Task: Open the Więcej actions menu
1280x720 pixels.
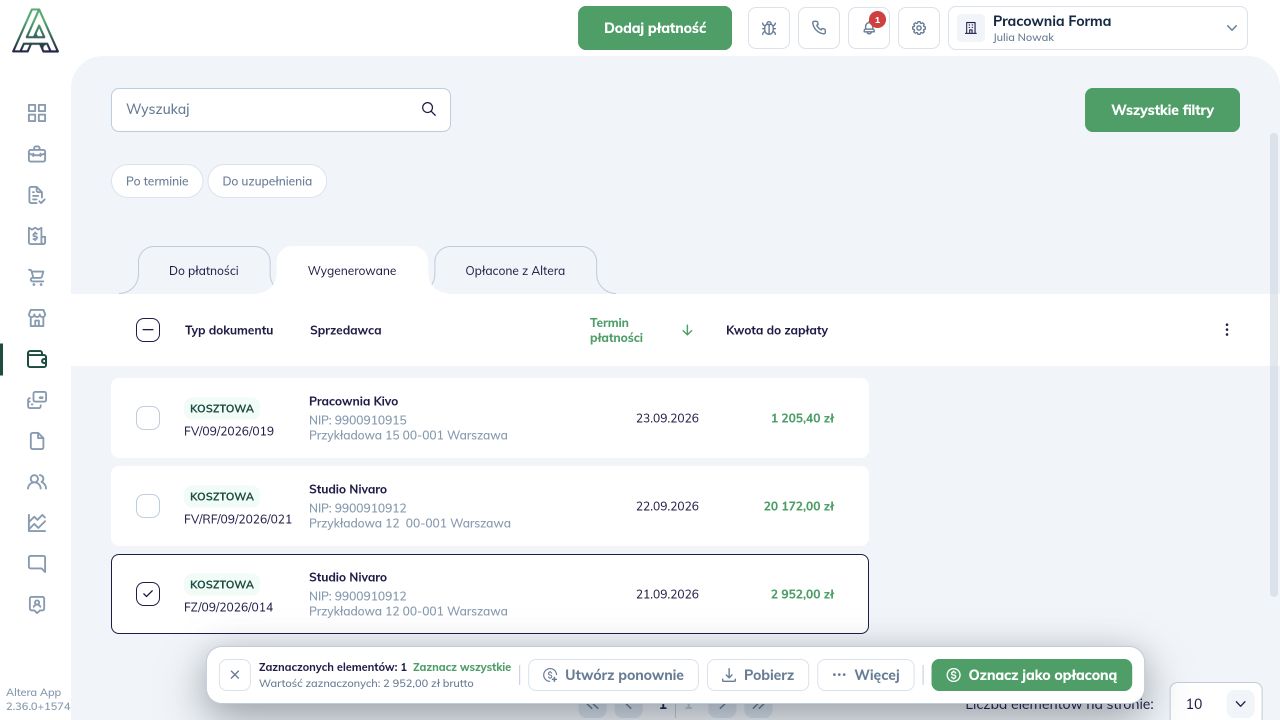Action: click(x=866, y=675)
